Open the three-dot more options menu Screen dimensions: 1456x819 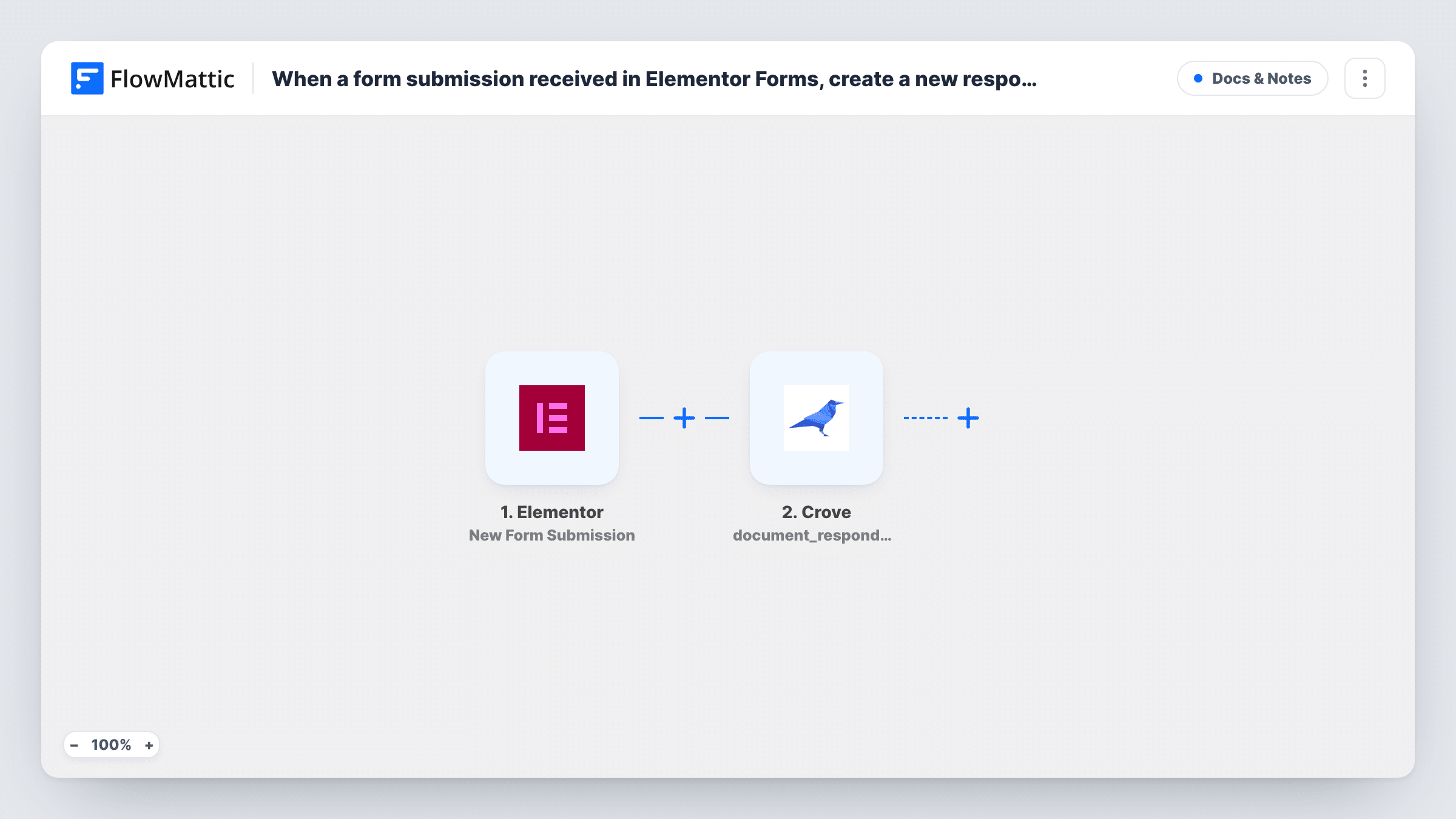[x=1365, y=78]
